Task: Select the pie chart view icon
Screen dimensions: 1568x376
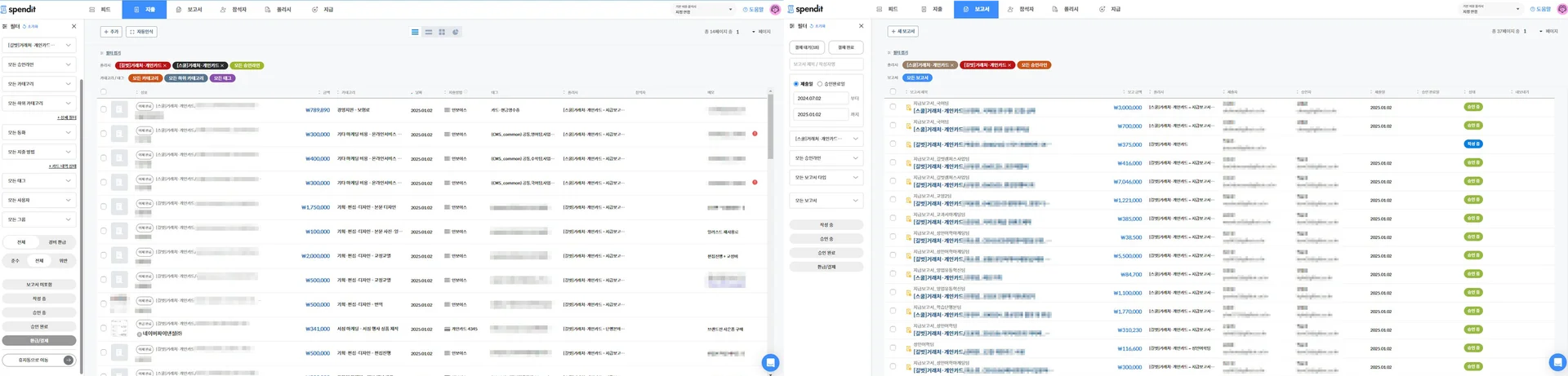Action: [x=456, y=32]
